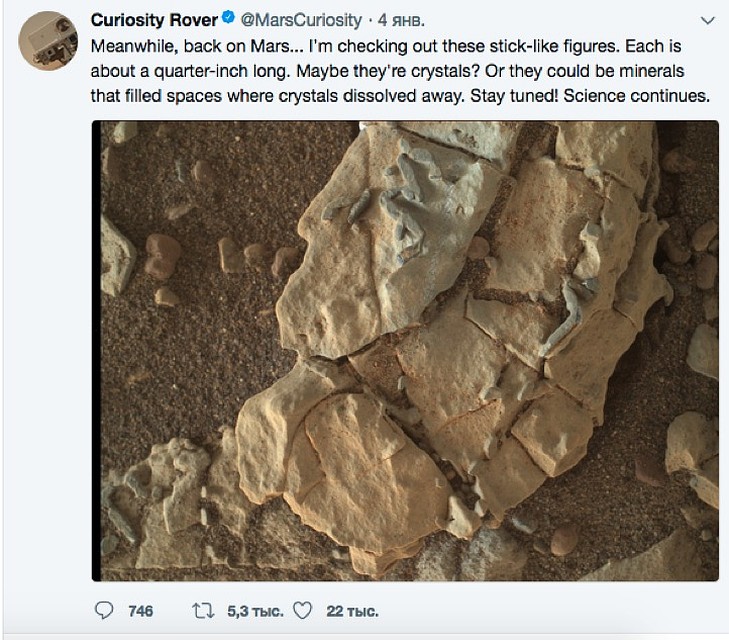Click the reddish pebble on left sand

point(162,256)
